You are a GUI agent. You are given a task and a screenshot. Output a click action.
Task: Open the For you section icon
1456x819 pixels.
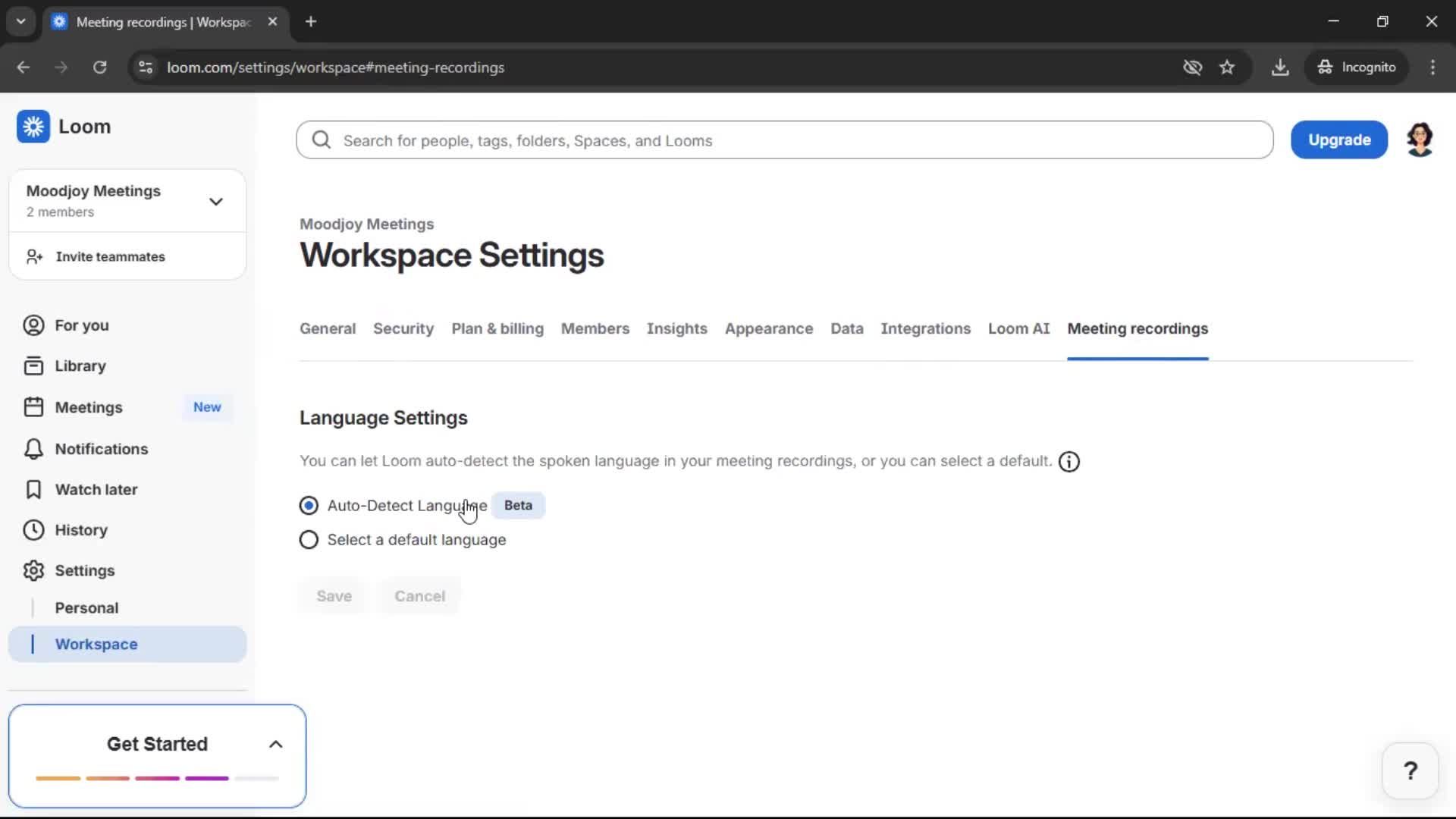pyautogui.click(x=33, y=325)
